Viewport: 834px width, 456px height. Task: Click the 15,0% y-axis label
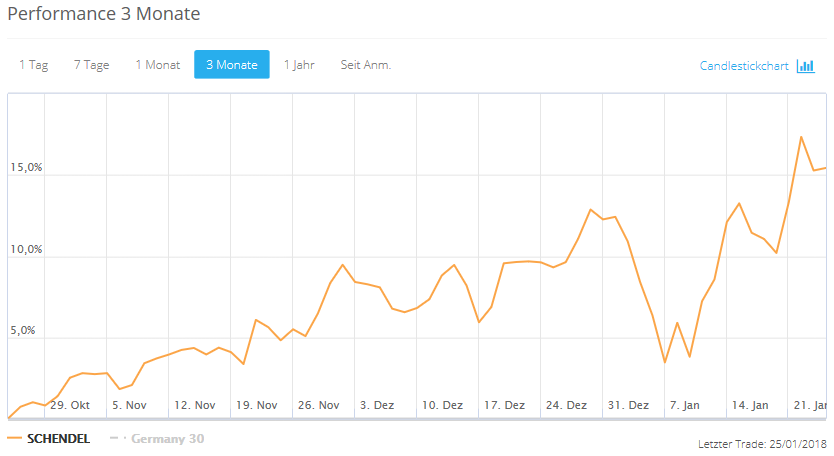click(x=27, y=167)
